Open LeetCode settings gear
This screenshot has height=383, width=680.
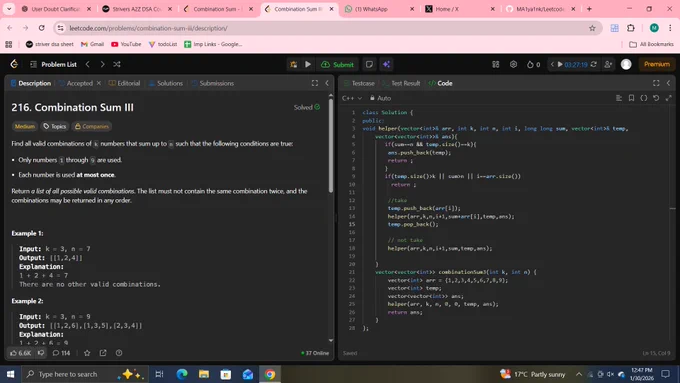click(513, 64)
